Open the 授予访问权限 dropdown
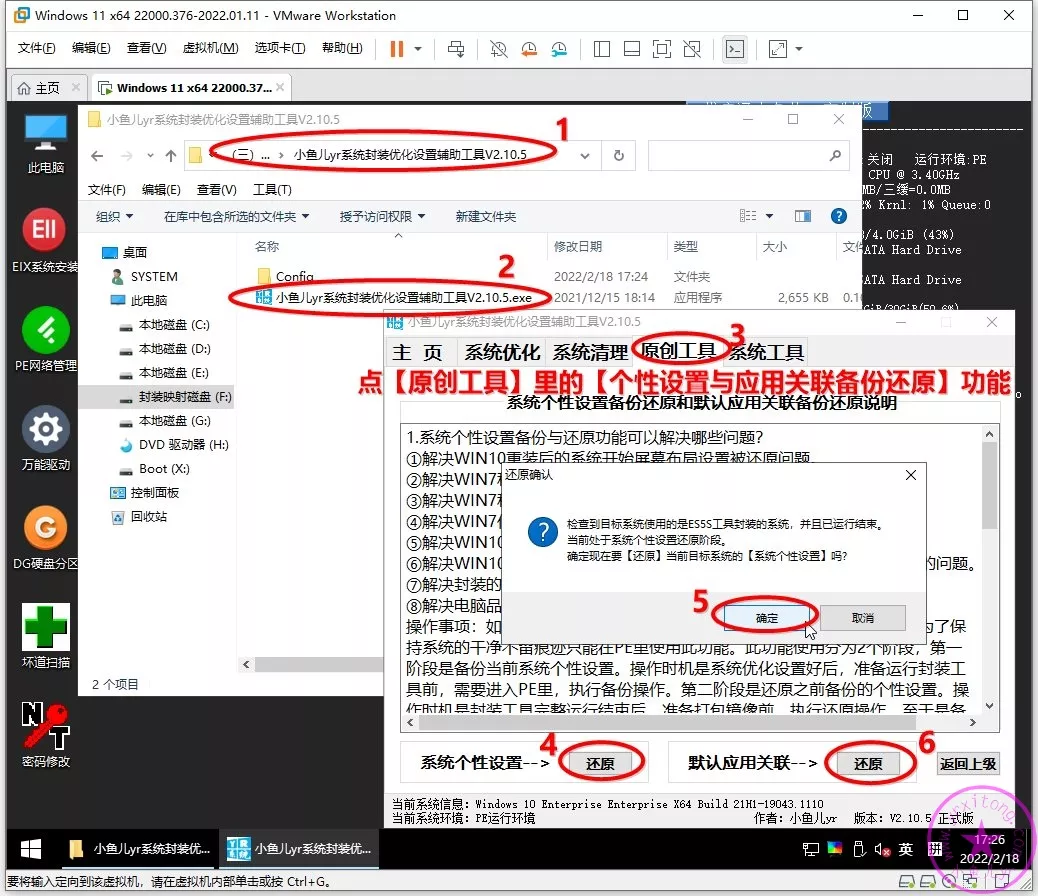This screenshot has height=896, width=1038. click(x=382, y=217)
